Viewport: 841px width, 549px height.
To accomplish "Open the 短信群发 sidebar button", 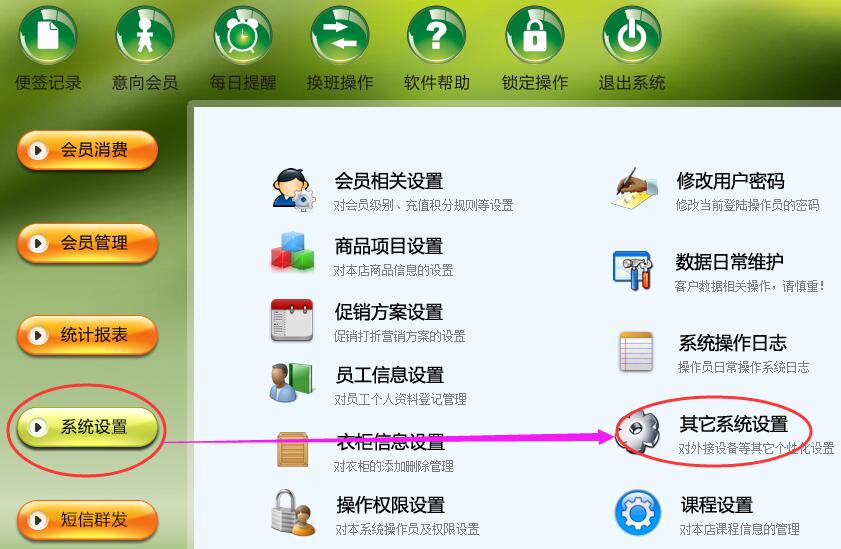I will click(x=87, y=520).
